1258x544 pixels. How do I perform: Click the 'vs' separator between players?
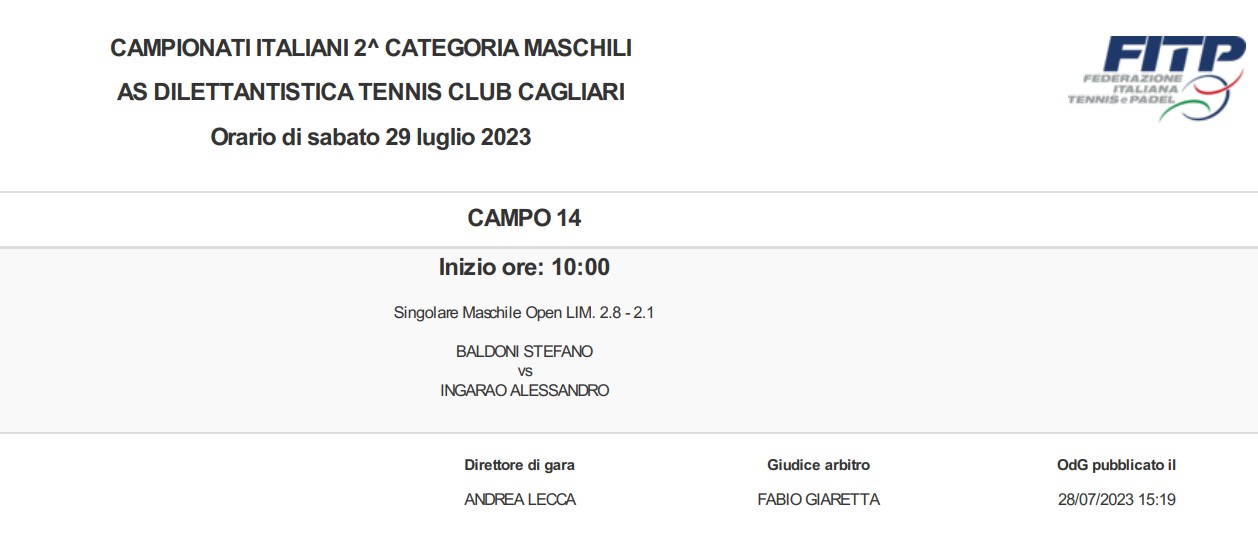coord(525,371)
